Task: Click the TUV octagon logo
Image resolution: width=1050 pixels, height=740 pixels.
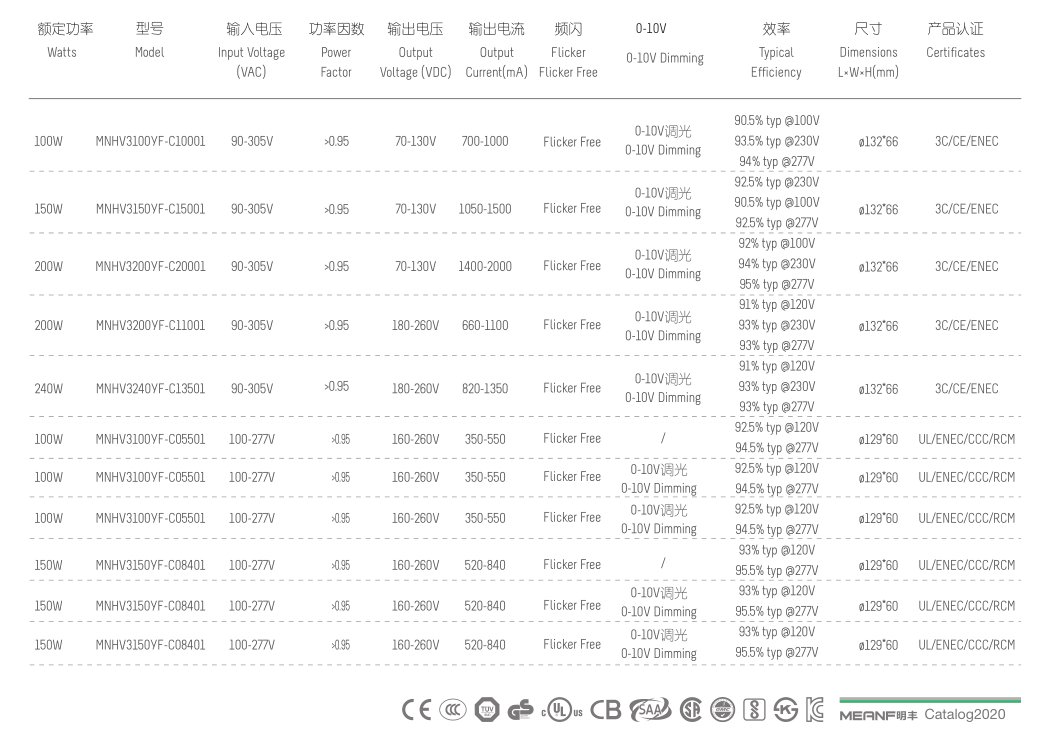Action: [x=487, y=710]
